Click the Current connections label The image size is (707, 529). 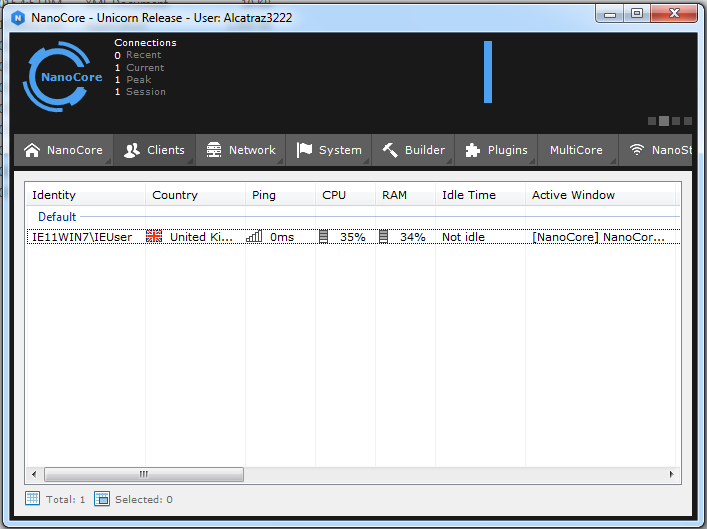point(145,68)
